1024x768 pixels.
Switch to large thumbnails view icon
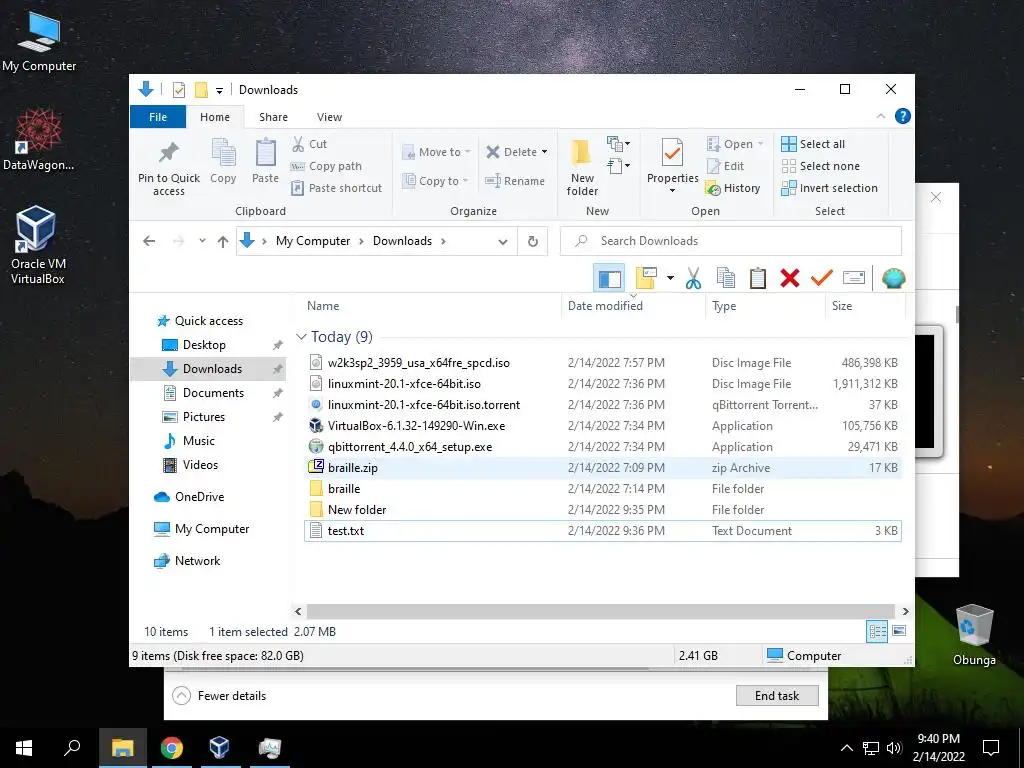coord(899,631)
